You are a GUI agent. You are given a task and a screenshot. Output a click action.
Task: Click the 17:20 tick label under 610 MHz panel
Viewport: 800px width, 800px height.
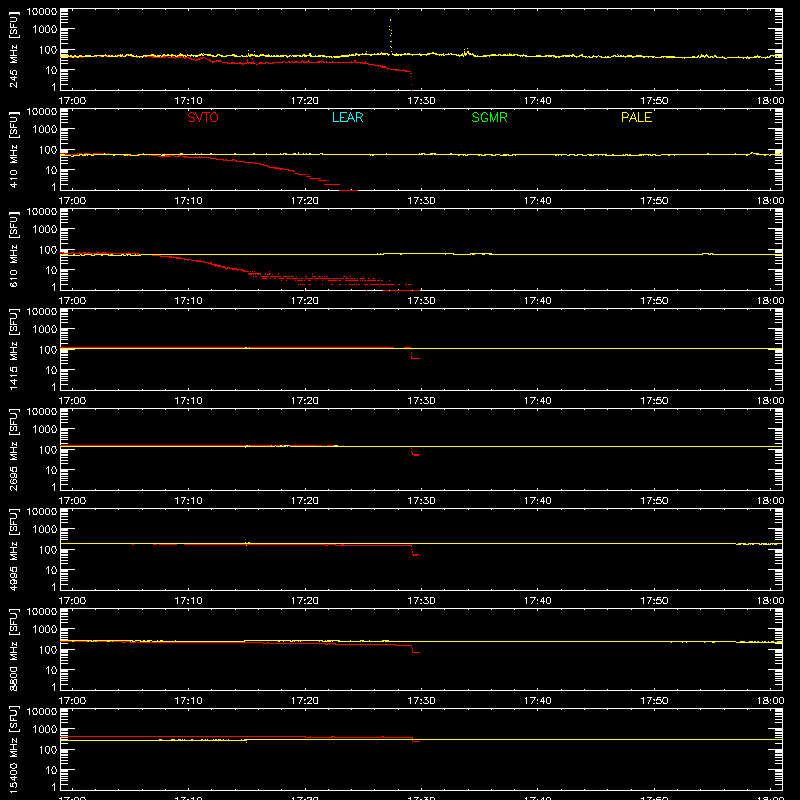tap(305, 301)
